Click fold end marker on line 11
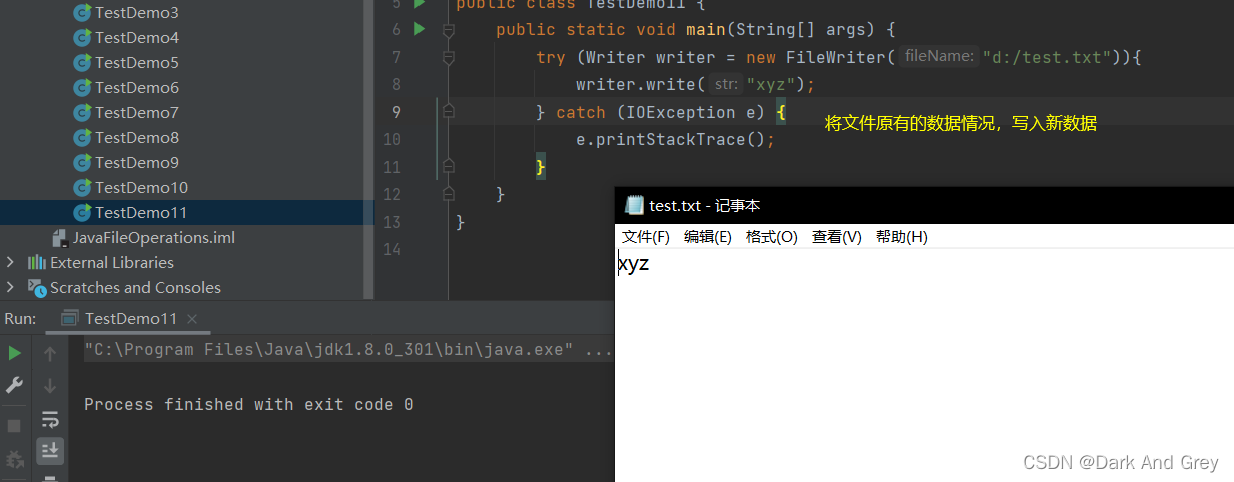1234x482 pixels. (449, 165)
